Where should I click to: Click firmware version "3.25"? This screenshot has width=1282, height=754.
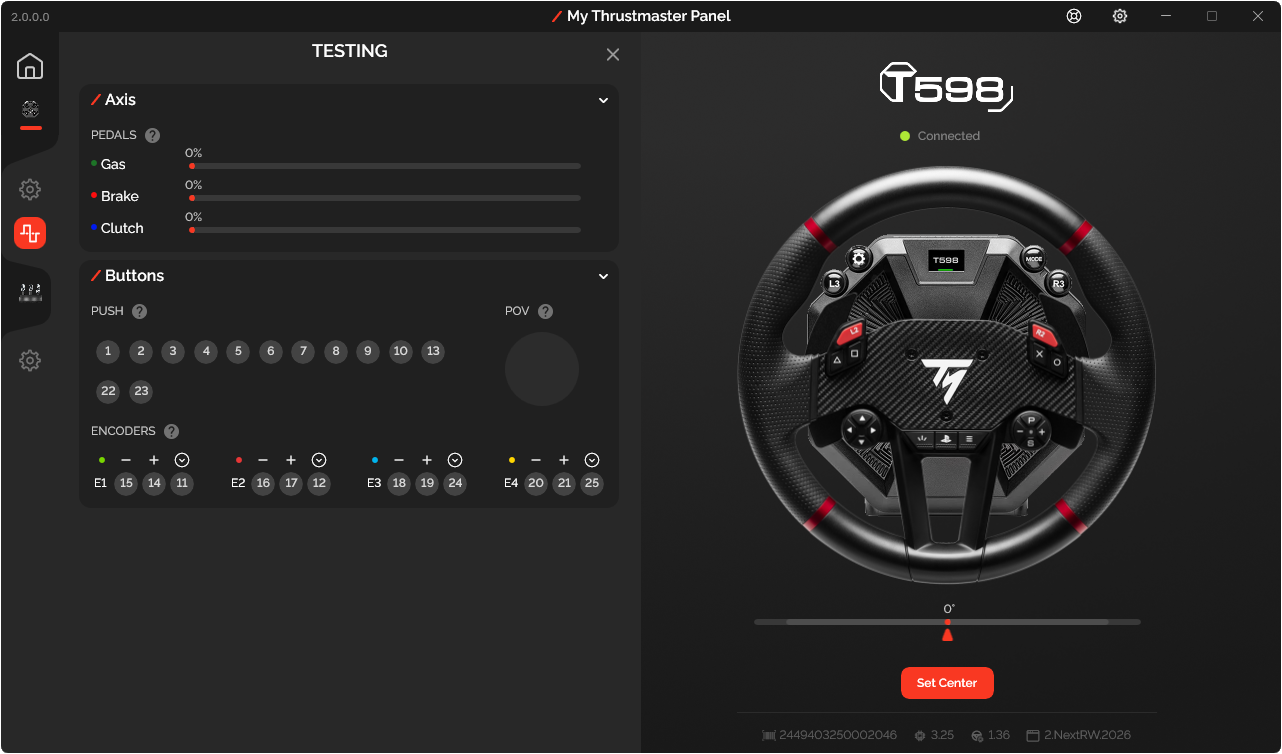coord(942,735)
